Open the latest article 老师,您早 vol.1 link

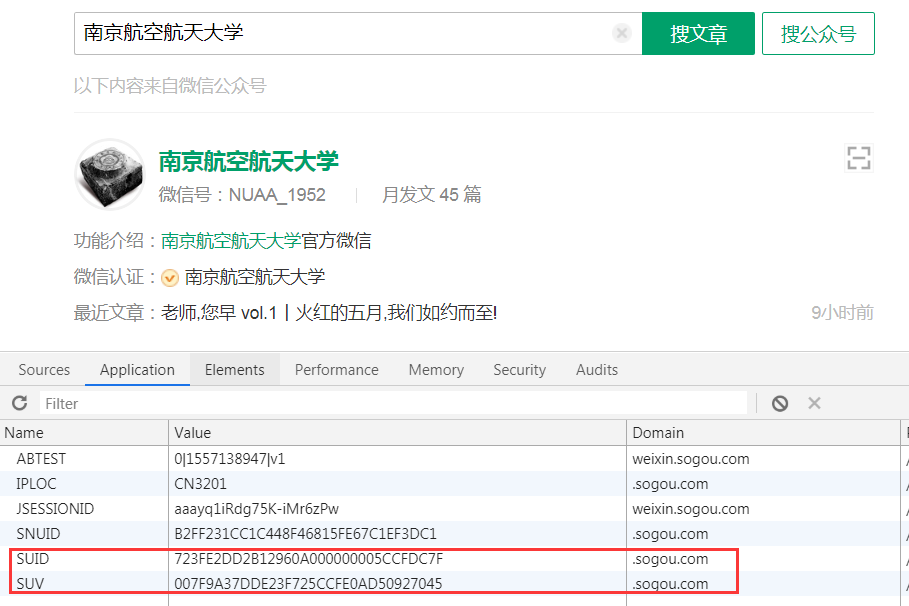(329, 313)
